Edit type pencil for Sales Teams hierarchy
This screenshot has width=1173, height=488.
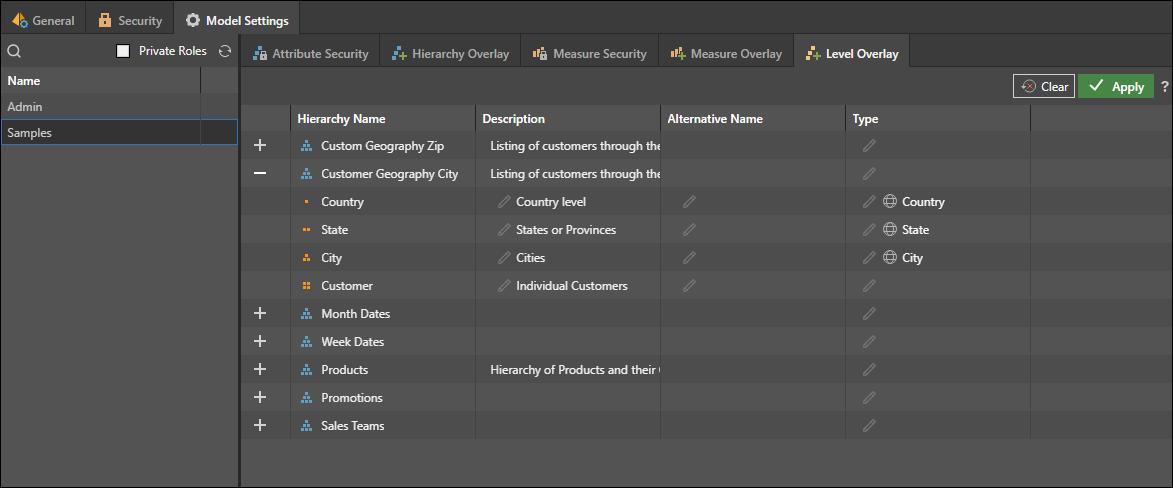[869, 426]
